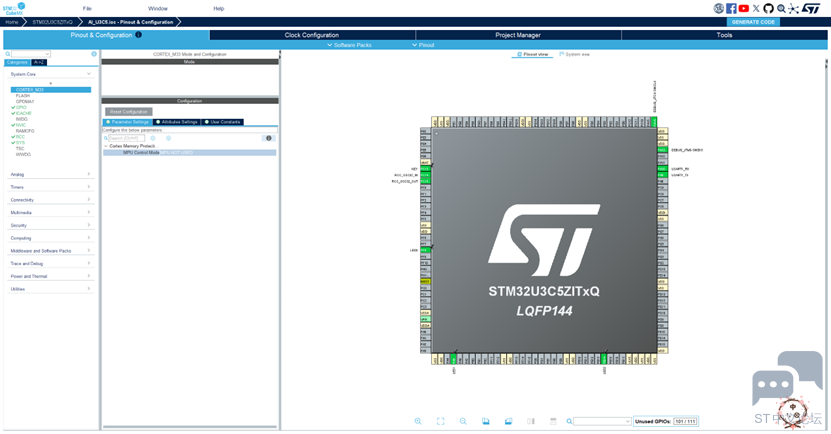831x434 pixels.
Task: Expand the Security category
Action: [x=89, y=225]
